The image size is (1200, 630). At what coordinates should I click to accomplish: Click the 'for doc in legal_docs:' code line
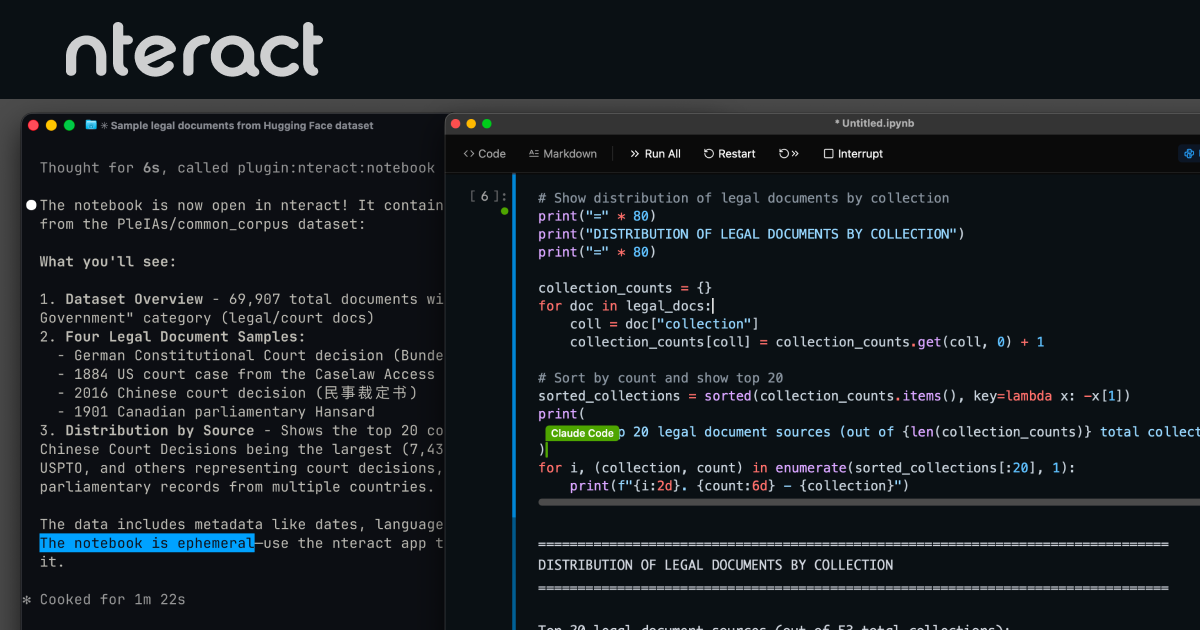coord(626,306)
